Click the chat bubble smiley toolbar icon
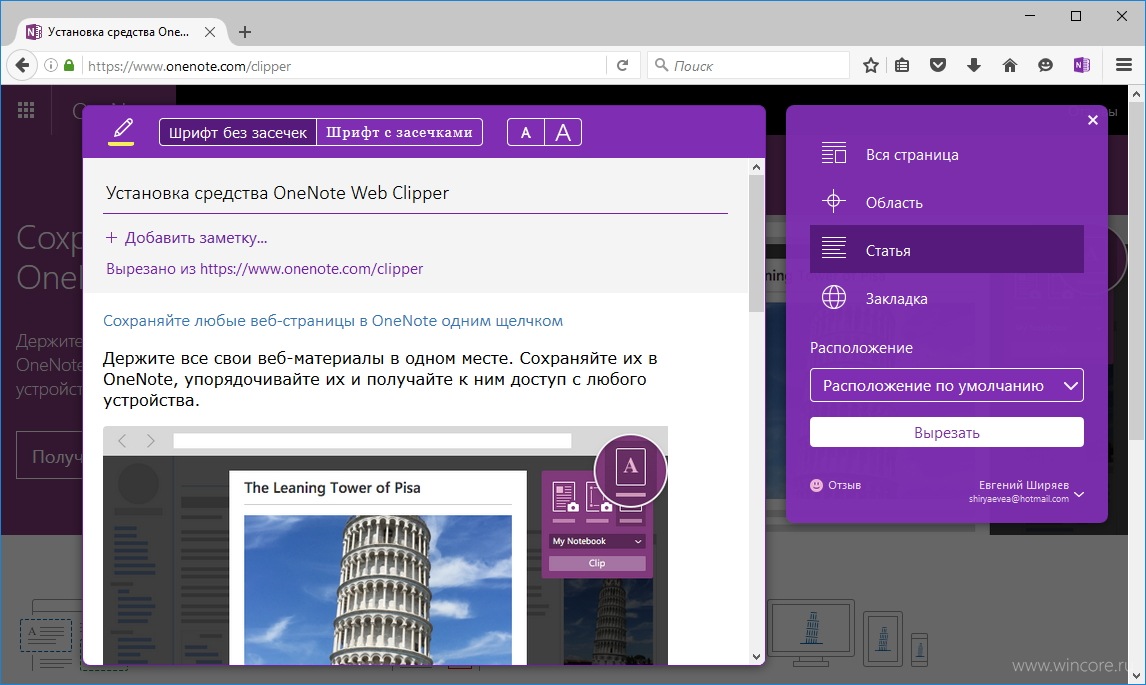The image size is (1146, 685). (x=1045, y=66)
